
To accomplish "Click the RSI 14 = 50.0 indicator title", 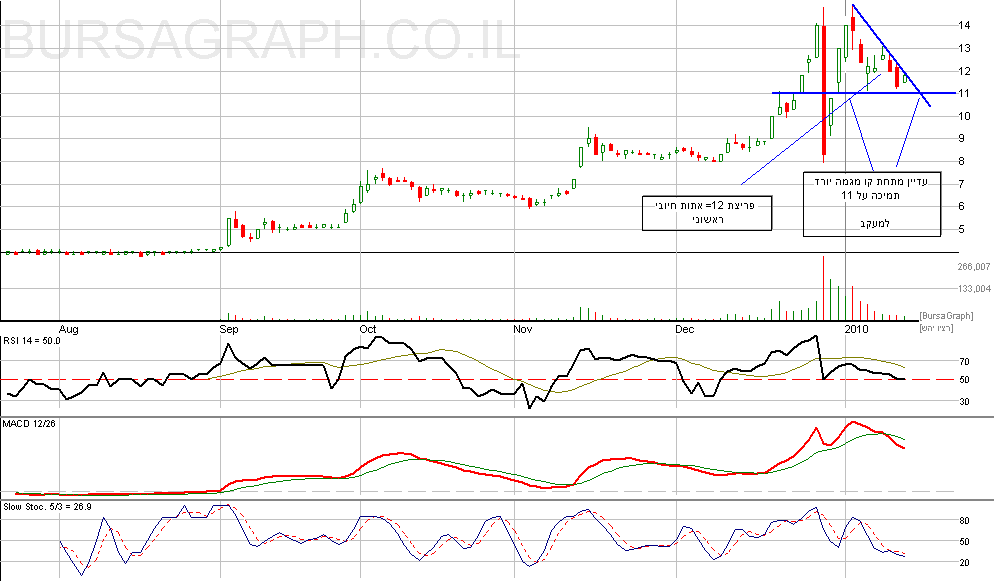I will (33, 341).
